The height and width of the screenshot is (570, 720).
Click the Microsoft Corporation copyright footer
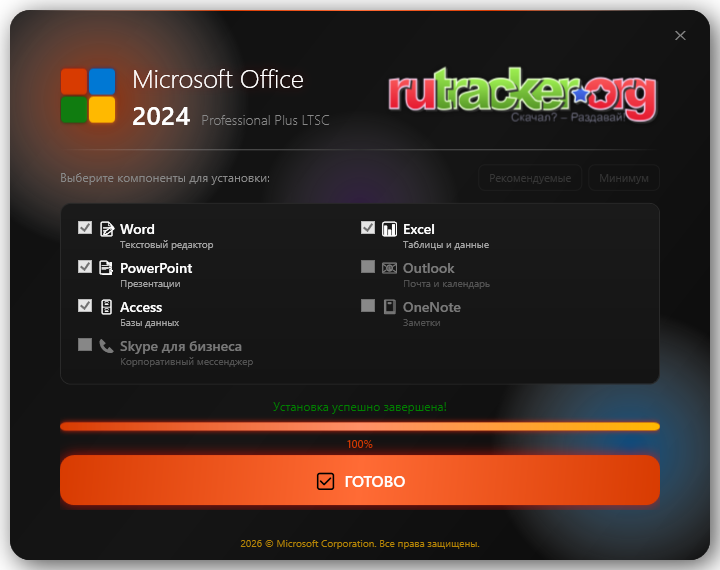[x=360, y=543]
